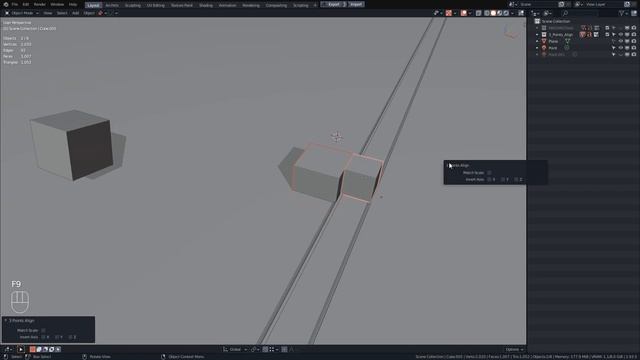Switch to the Sculpting workspace tab
This screenshot has width=640, height=360.
133,5
